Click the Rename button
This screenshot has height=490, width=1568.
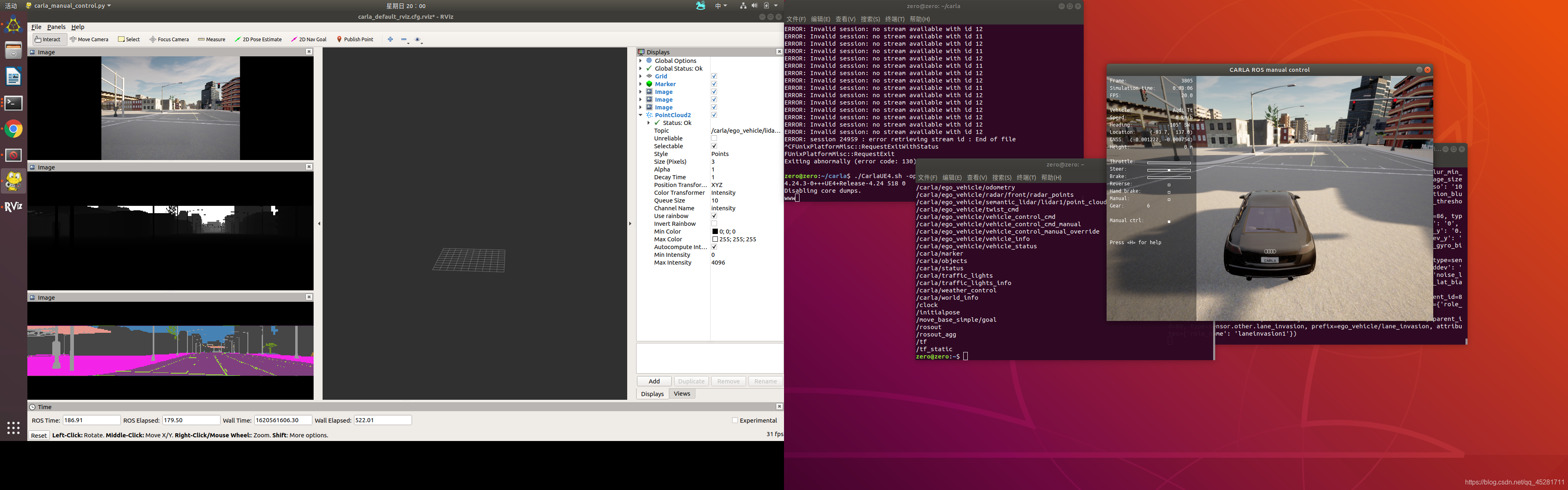766,381
